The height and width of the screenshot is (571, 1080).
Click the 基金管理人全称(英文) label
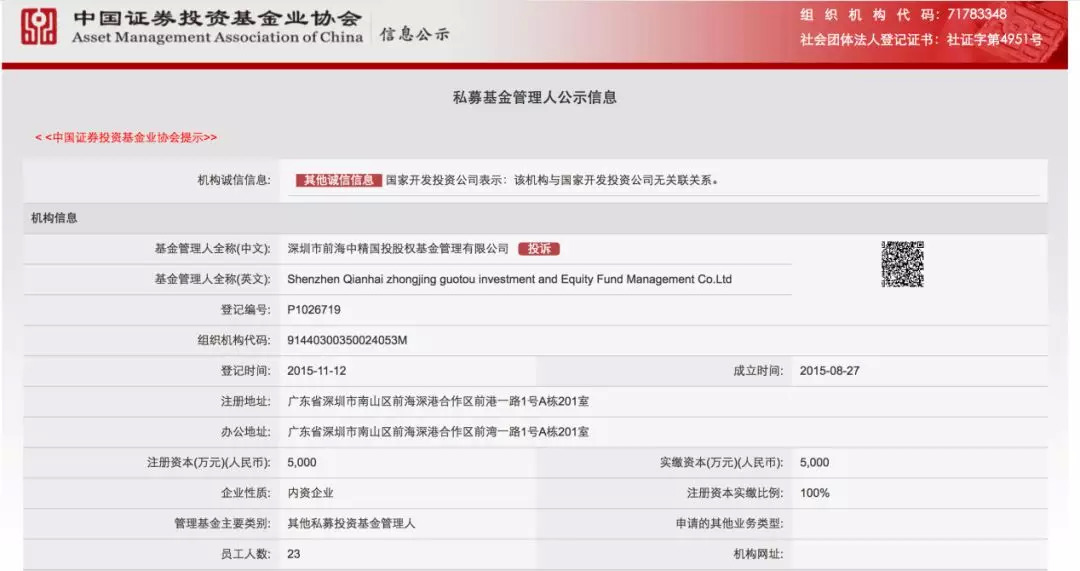coord(212,279)
